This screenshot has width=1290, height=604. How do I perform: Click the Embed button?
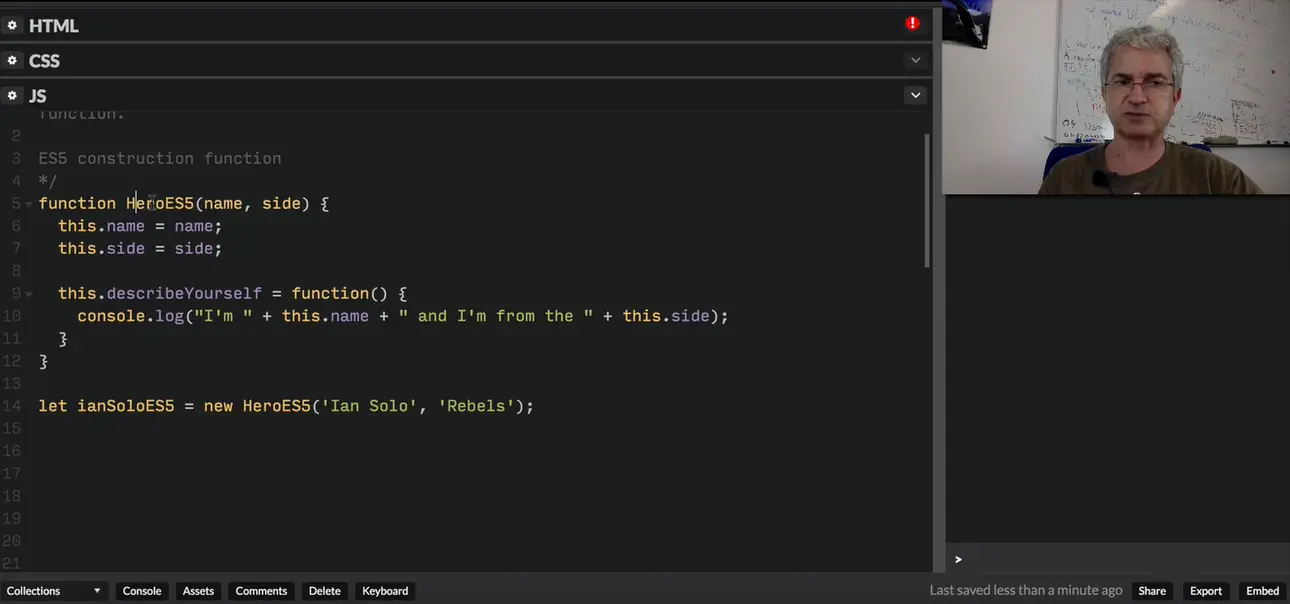click(1263, 591)
